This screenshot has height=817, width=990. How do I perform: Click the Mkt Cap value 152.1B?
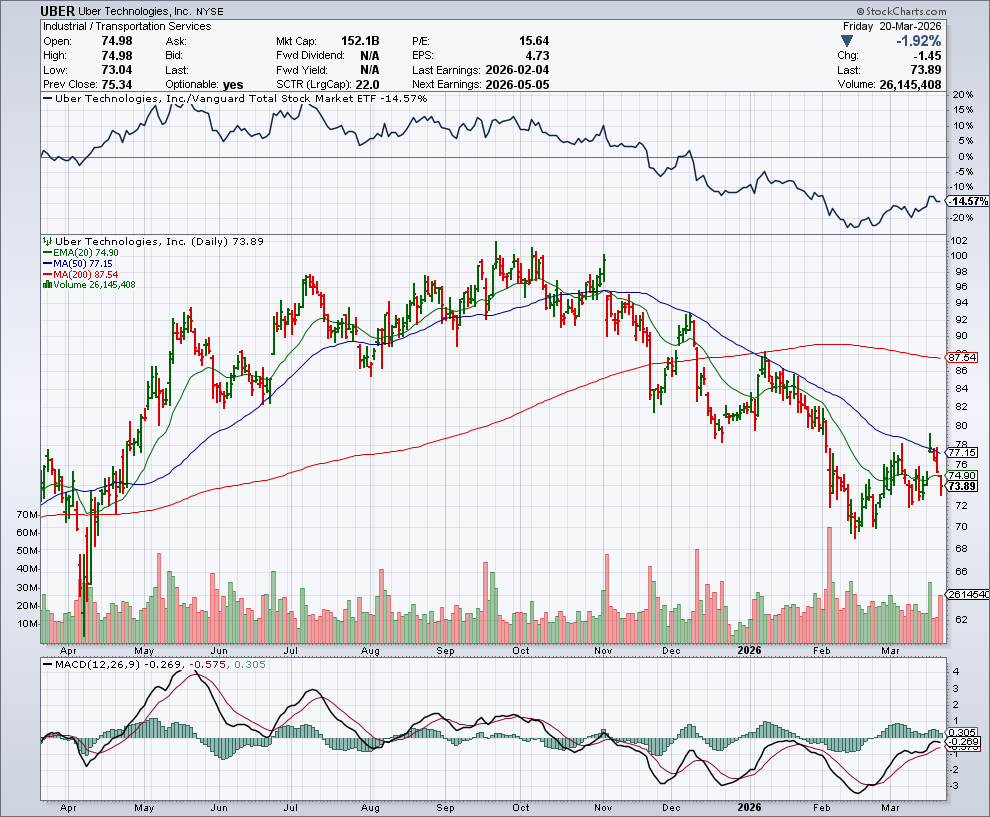360,41
